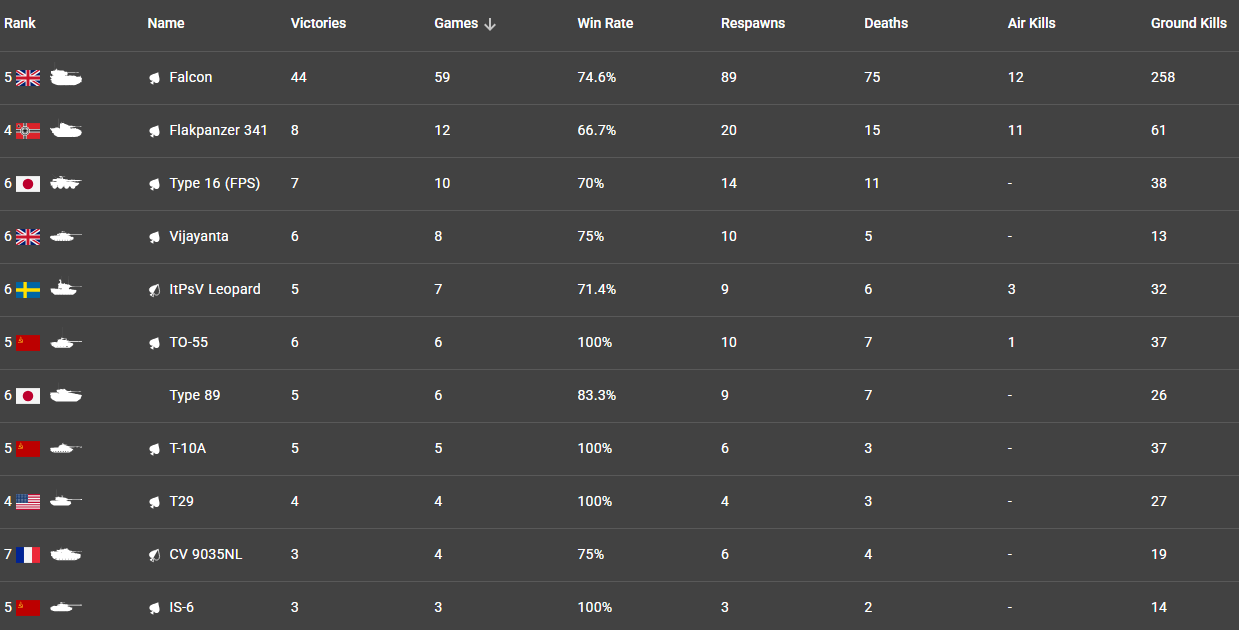
Task: Sort by the Rank column header
Action: (x=20, y=23)
